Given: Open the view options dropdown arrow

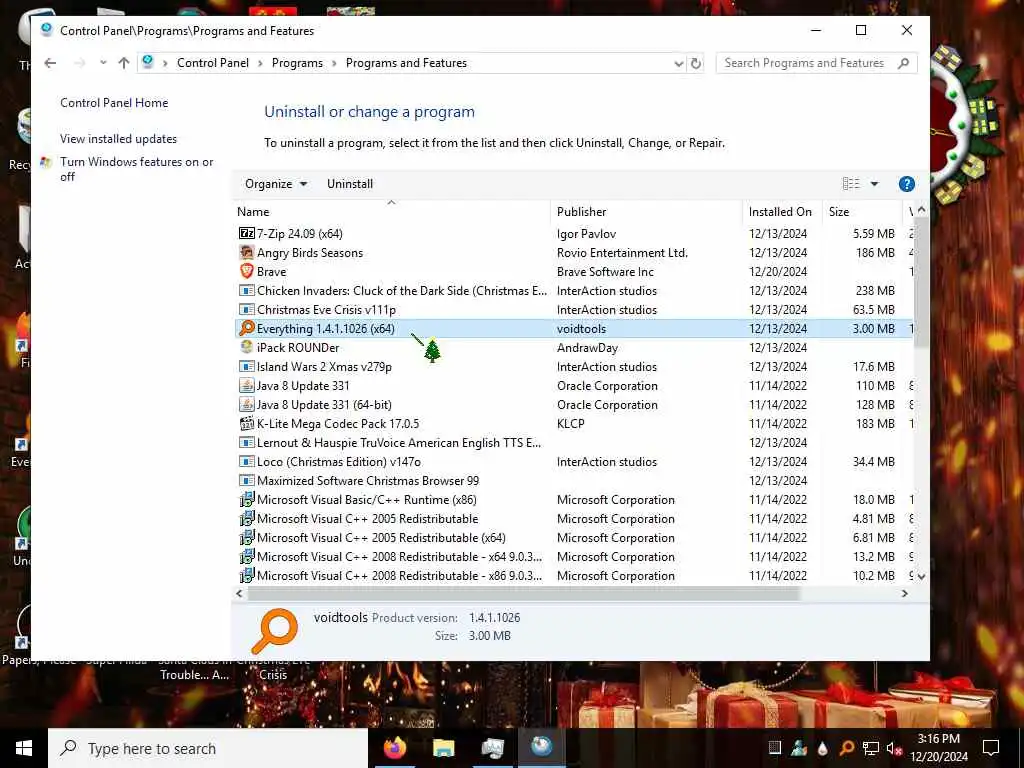Looking at the screenshot, I should (874, 184).
